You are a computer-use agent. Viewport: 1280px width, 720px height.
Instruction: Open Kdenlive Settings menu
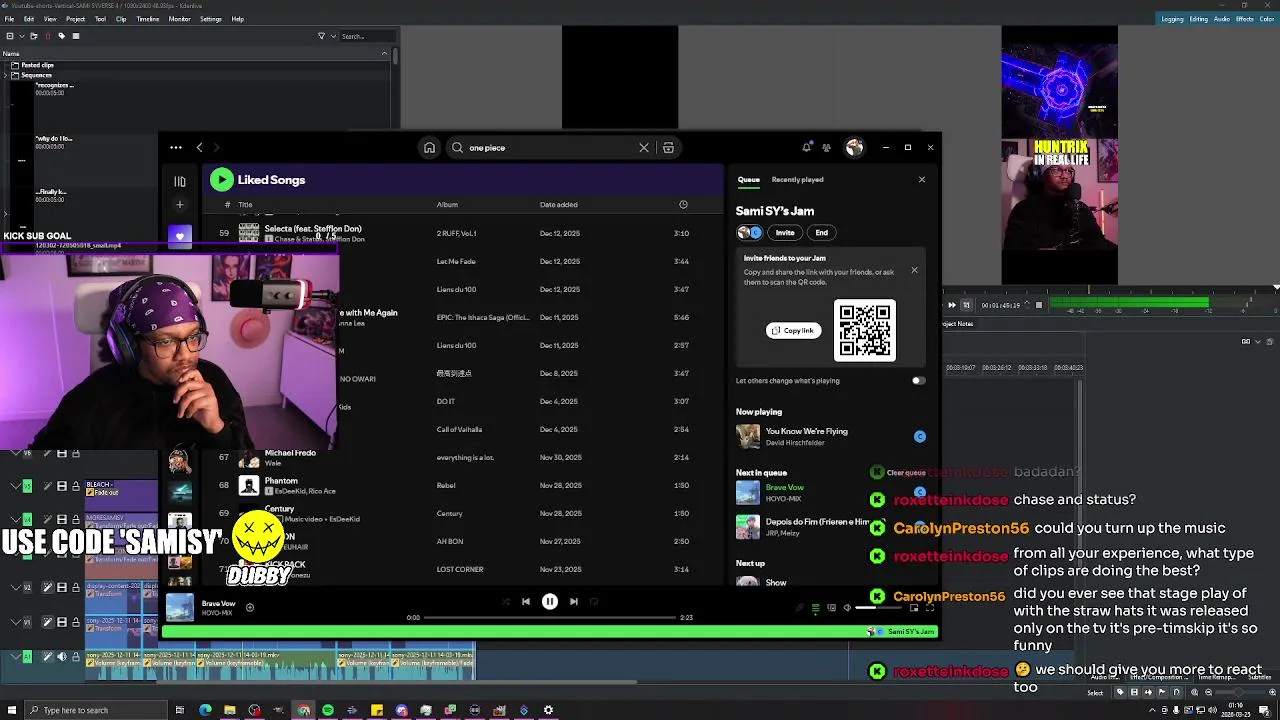click(x=211, y=19)
